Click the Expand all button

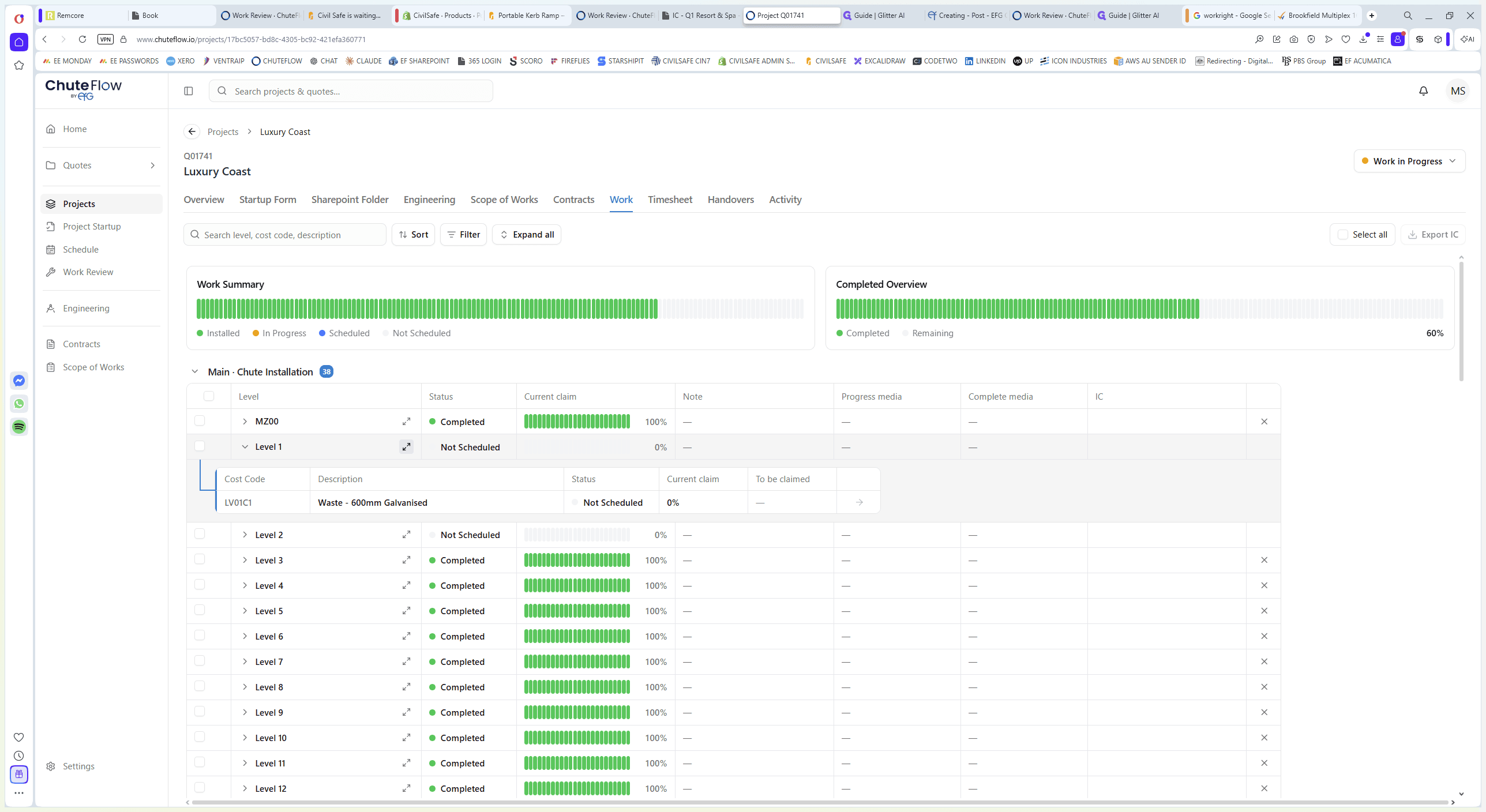(527, 235)
